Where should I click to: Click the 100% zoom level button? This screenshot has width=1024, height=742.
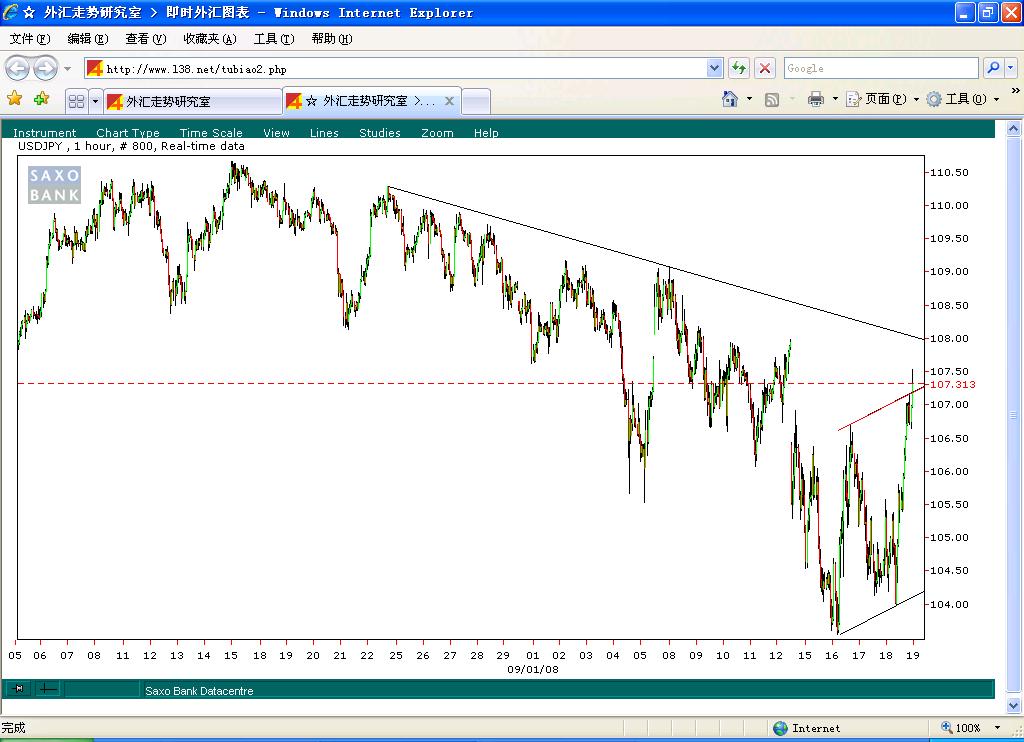(961, 728)
